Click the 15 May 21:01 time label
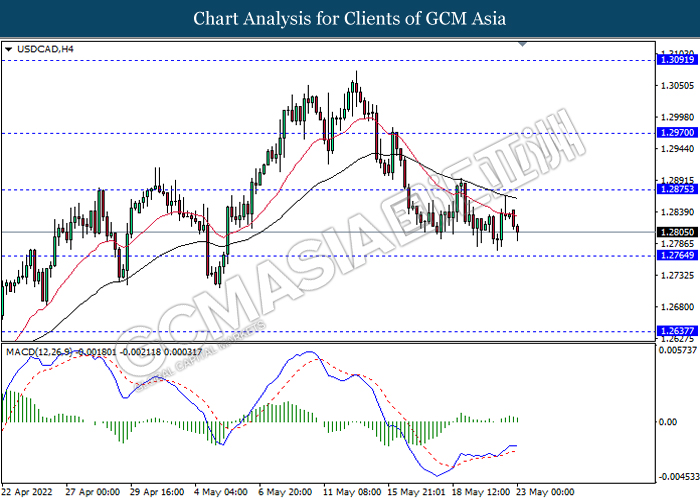700x500 pixels. click(x=416, y=492)
